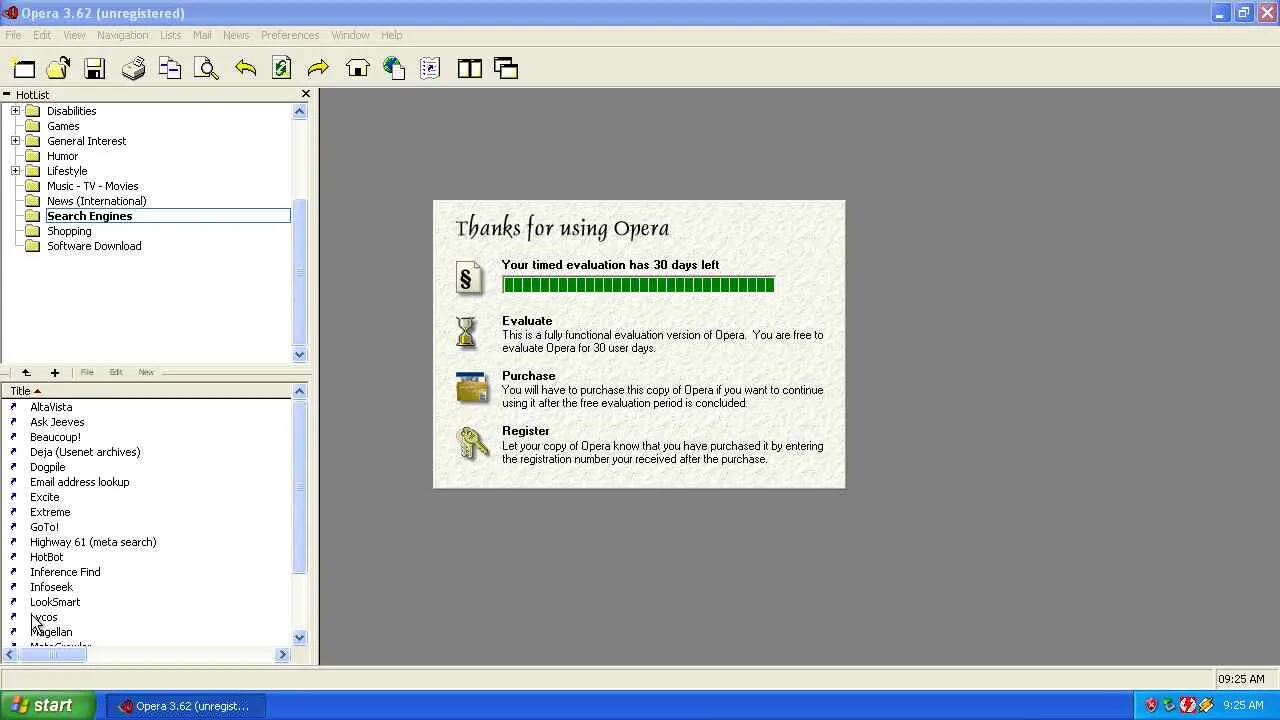The width and height of the screenshot is (1280, 720).
Task: Select the HotBot bookmark
Action: point(46,557)
